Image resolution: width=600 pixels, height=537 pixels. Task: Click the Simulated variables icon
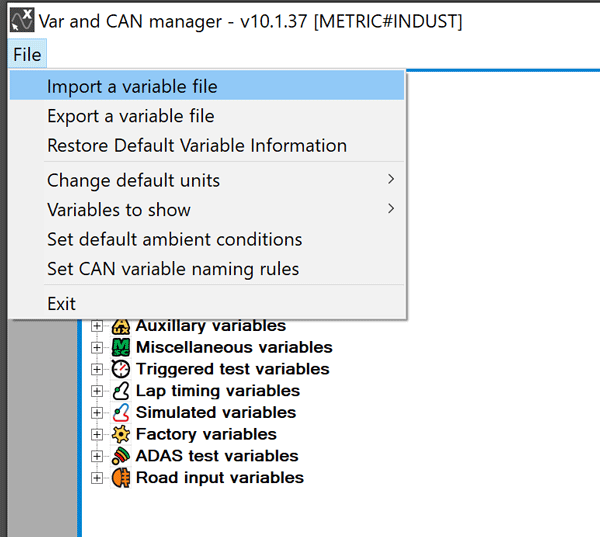point(120,412)
